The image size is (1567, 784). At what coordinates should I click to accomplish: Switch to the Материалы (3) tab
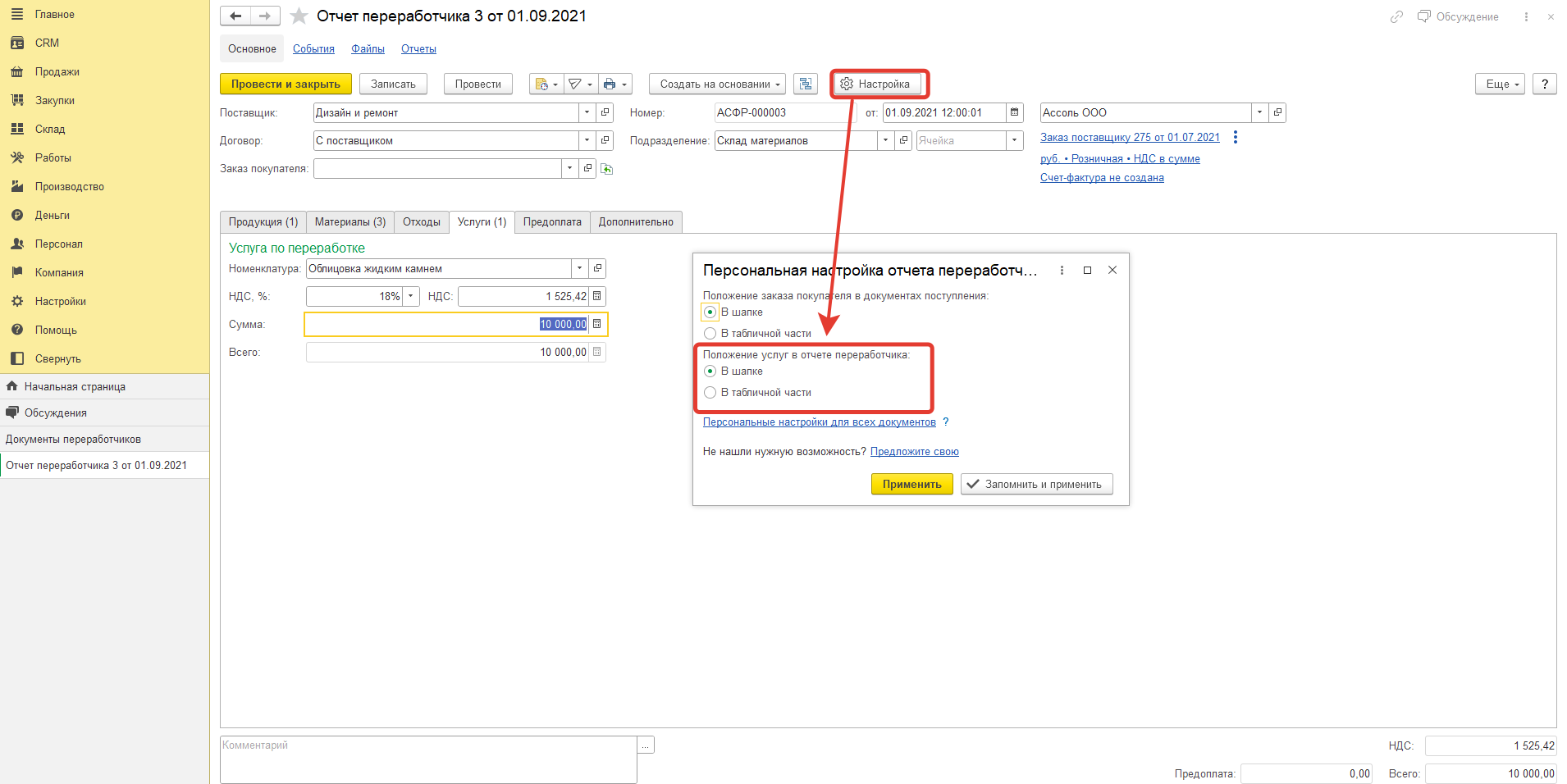click(350, 221)
